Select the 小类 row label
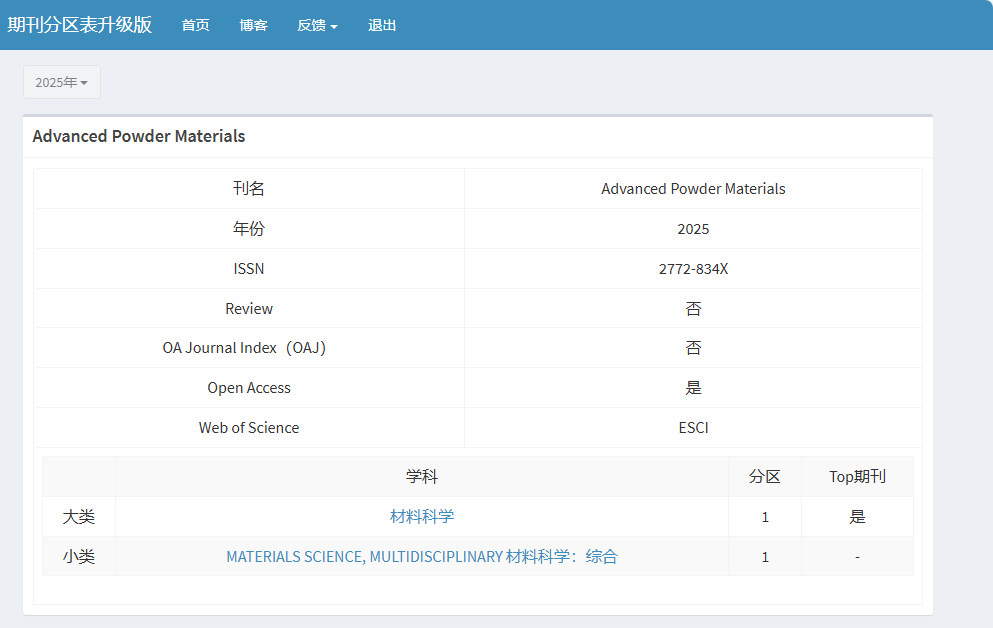The image size is (993, 628). pyautogui.click(x=79, y=556)
